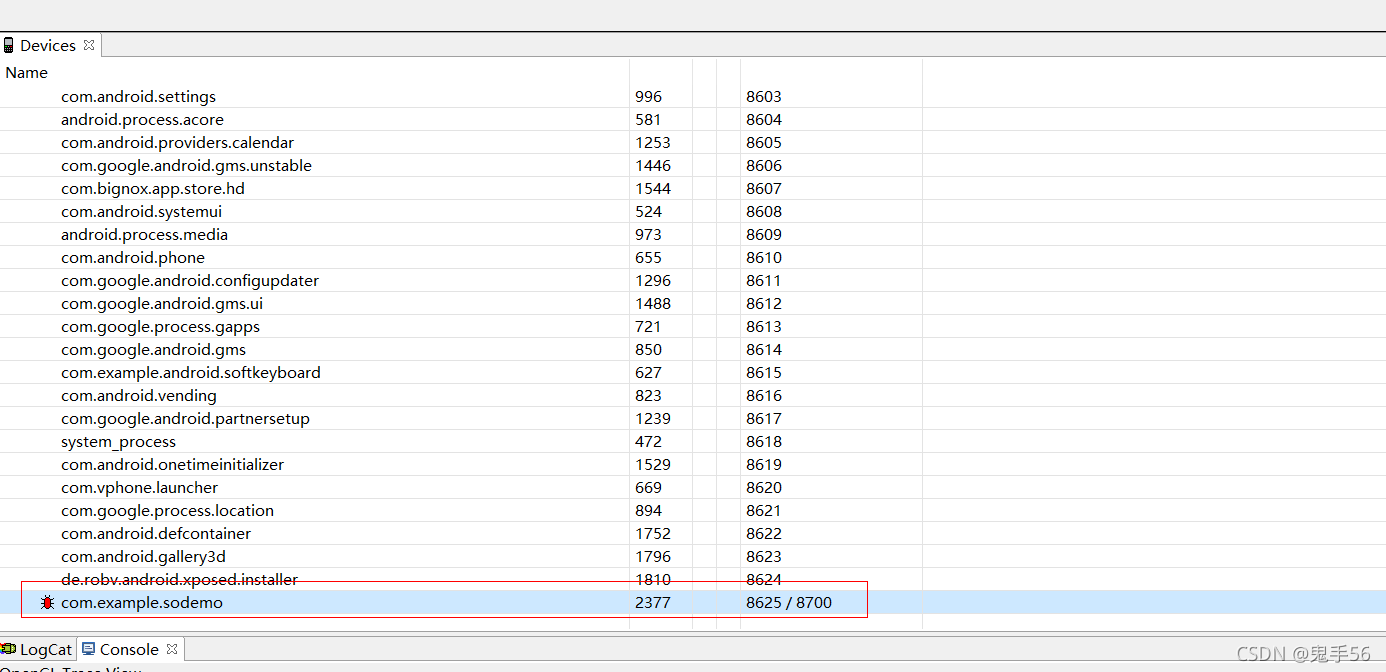The height and width of the screenshot is (672, 1386).
Task: Click port value 8624
Action: click(764, 580)
